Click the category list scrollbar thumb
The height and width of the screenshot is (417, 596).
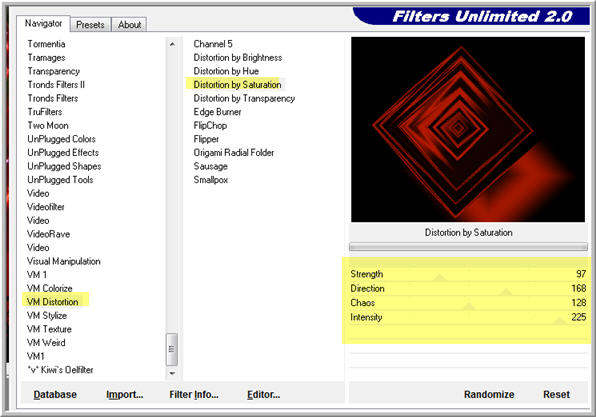[x=172, y=349]
